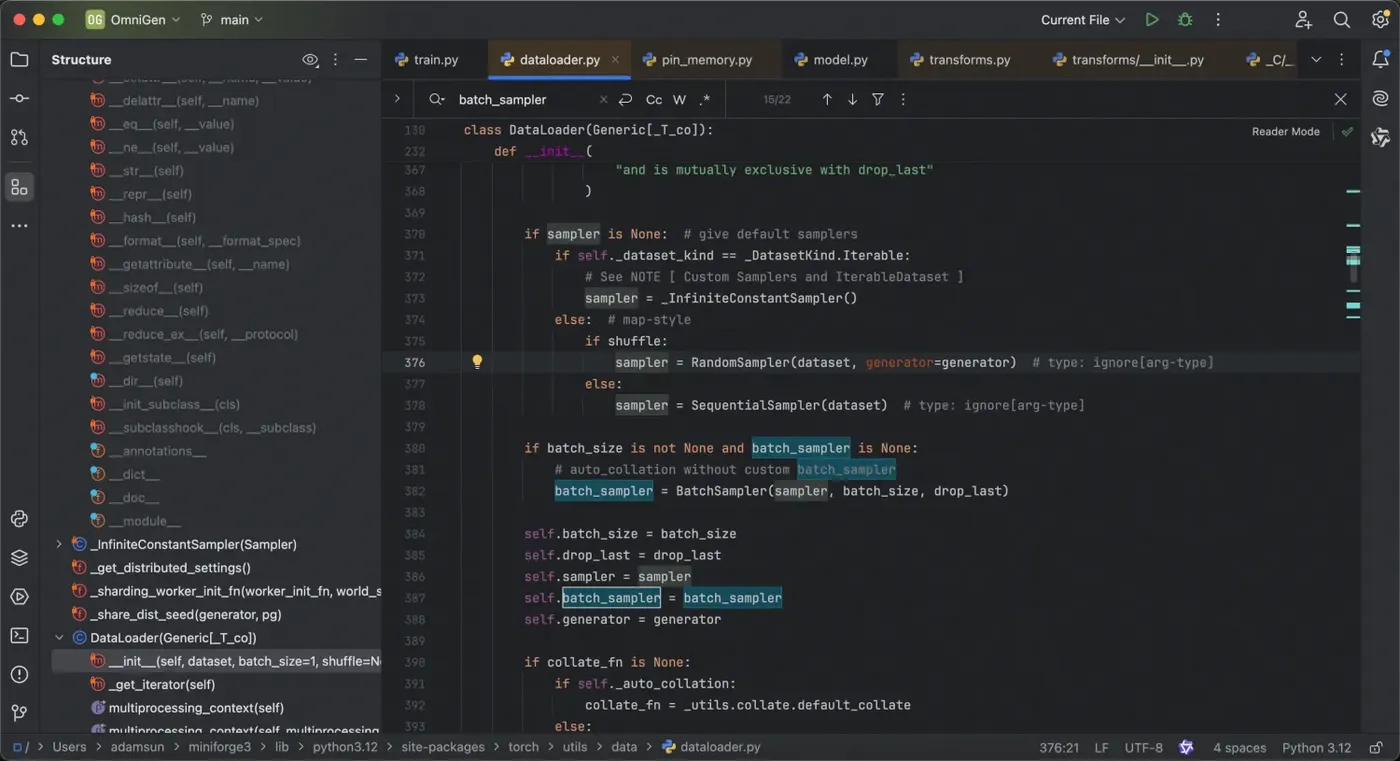Switch to the pin_memory.py tab
Screen dimensions: 1400x761
point(697,60)
